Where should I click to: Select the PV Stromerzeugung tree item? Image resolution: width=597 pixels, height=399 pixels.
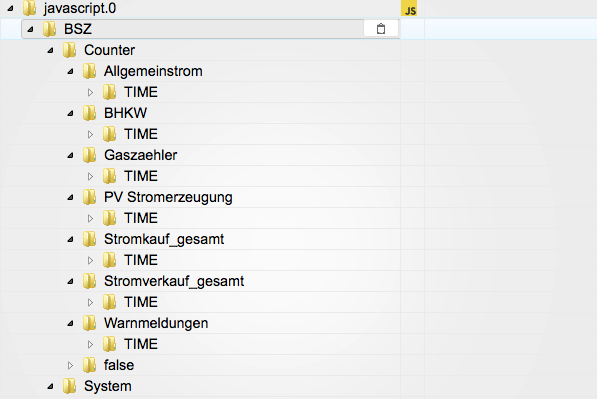[168, 197]
